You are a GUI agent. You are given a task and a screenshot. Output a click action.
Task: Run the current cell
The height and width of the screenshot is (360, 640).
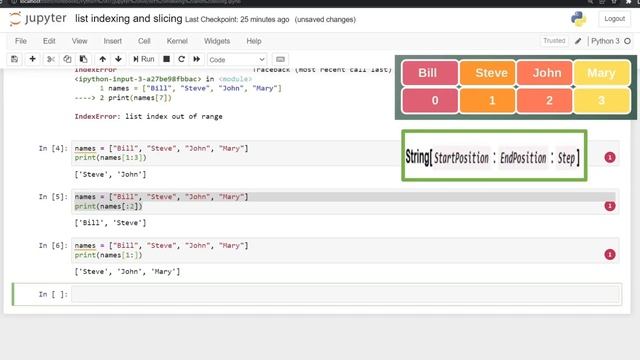tap(144, 59)
